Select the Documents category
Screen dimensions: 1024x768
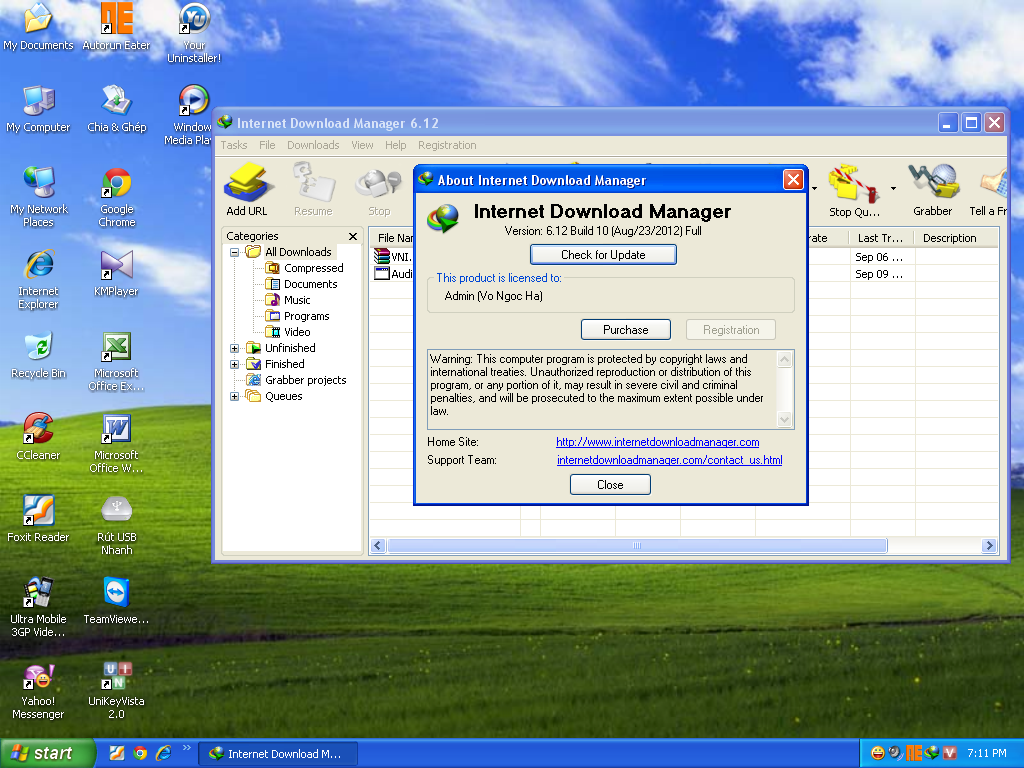tap(310, 284)
